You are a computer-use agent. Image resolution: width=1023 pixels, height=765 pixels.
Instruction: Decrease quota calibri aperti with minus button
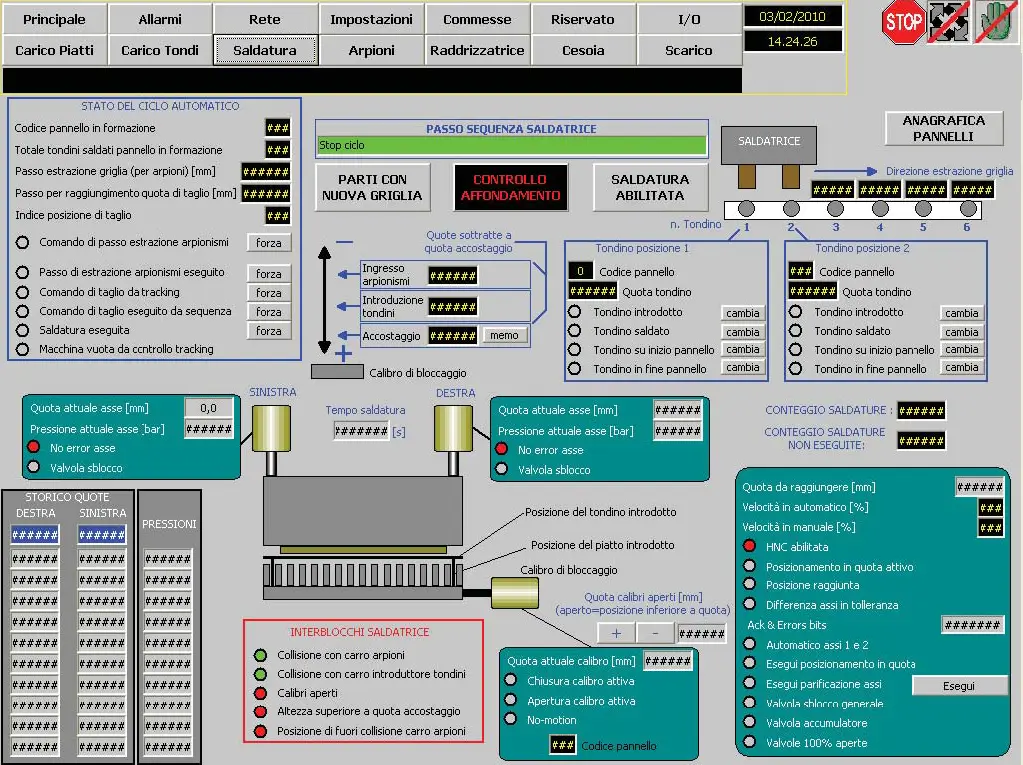pyautogui.click(x=655, y=633)
